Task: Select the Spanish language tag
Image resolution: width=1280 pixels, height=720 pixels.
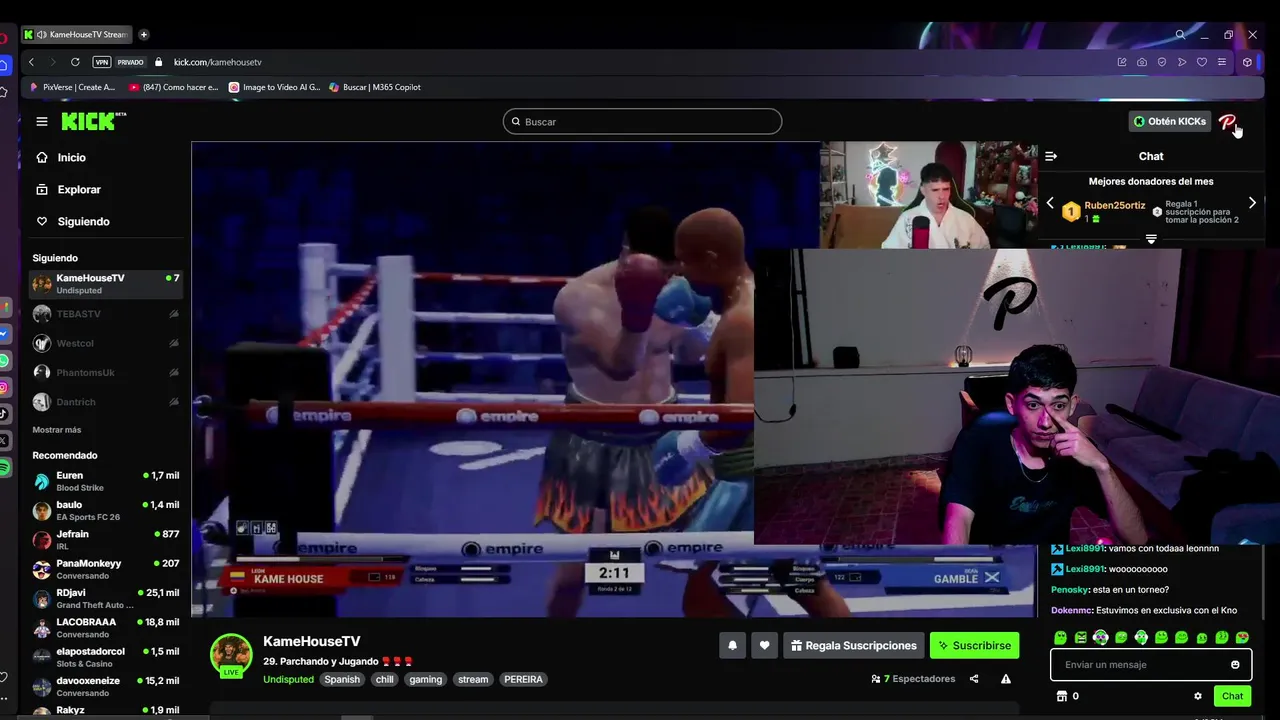Action: (342, 679)
